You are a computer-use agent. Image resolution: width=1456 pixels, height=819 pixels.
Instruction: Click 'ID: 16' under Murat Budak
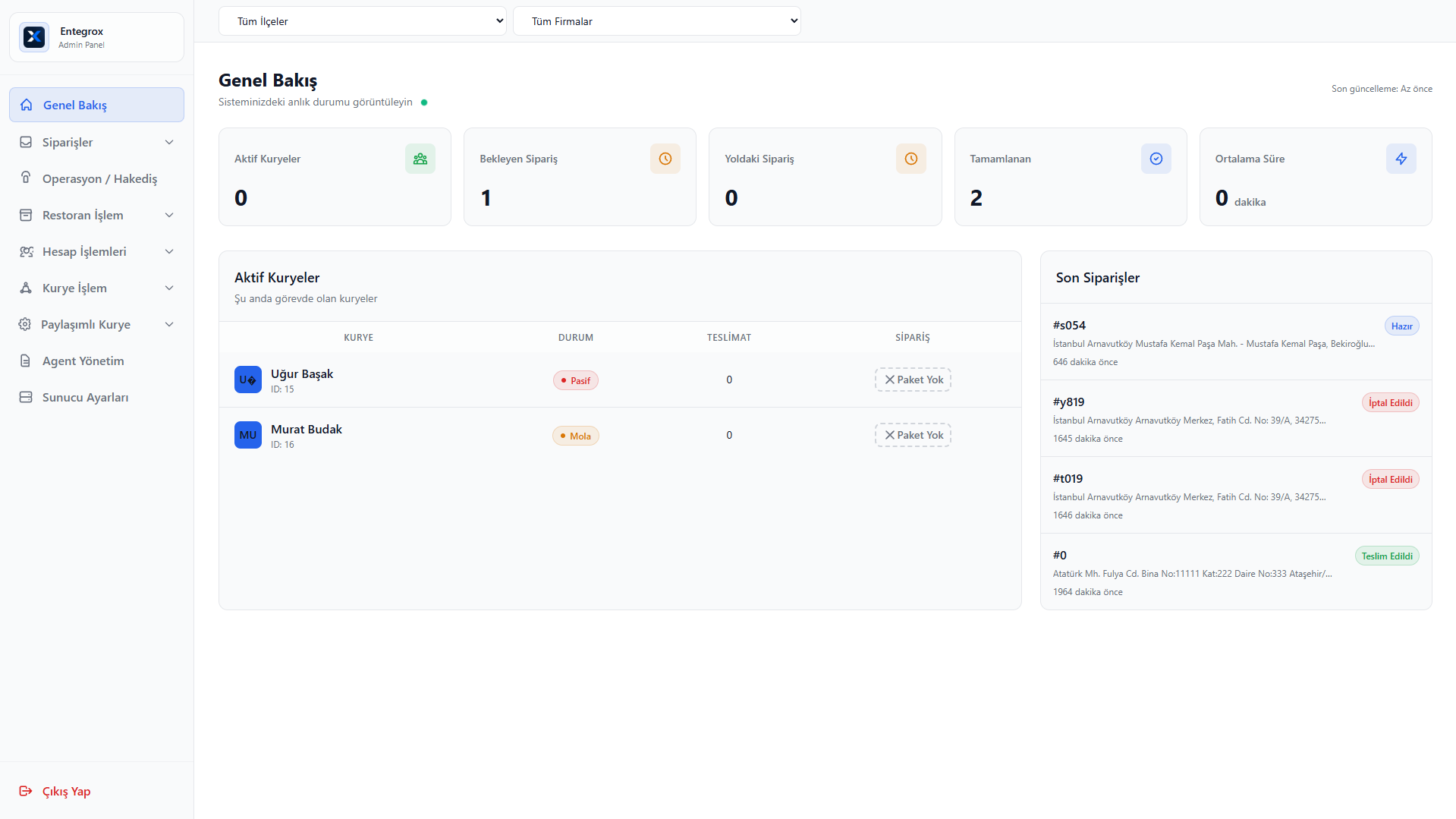tap(282, 445)
